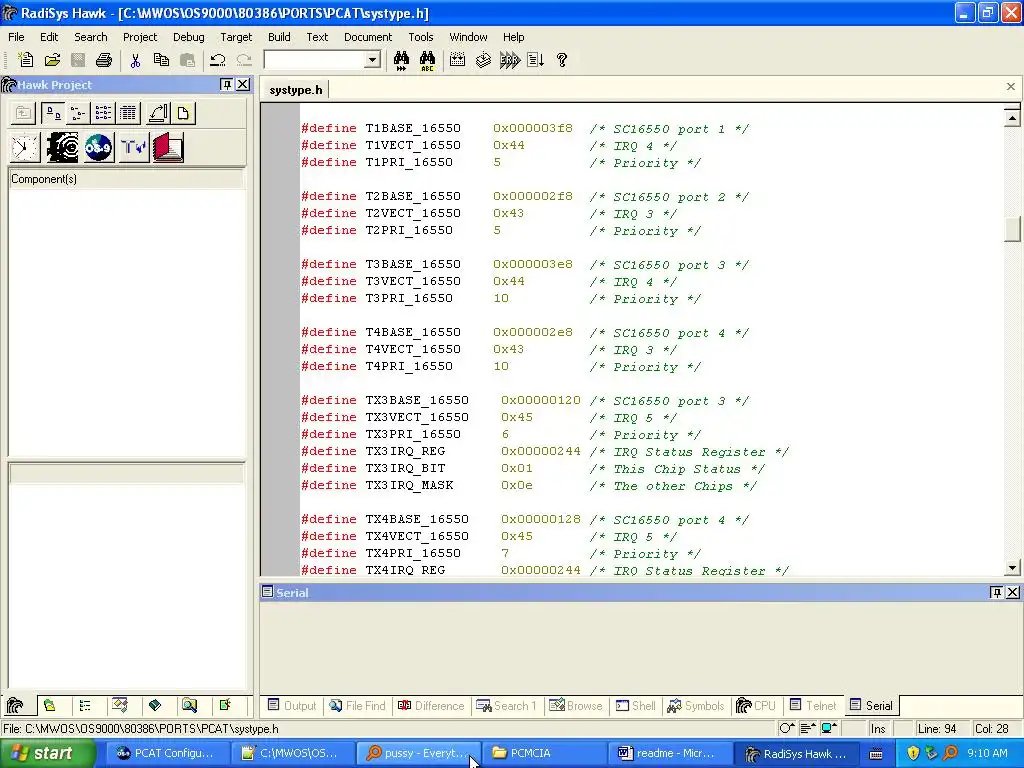Click the Windows start button
Viewport: 1024px width, 768px height.
click(x=48, y=754)
